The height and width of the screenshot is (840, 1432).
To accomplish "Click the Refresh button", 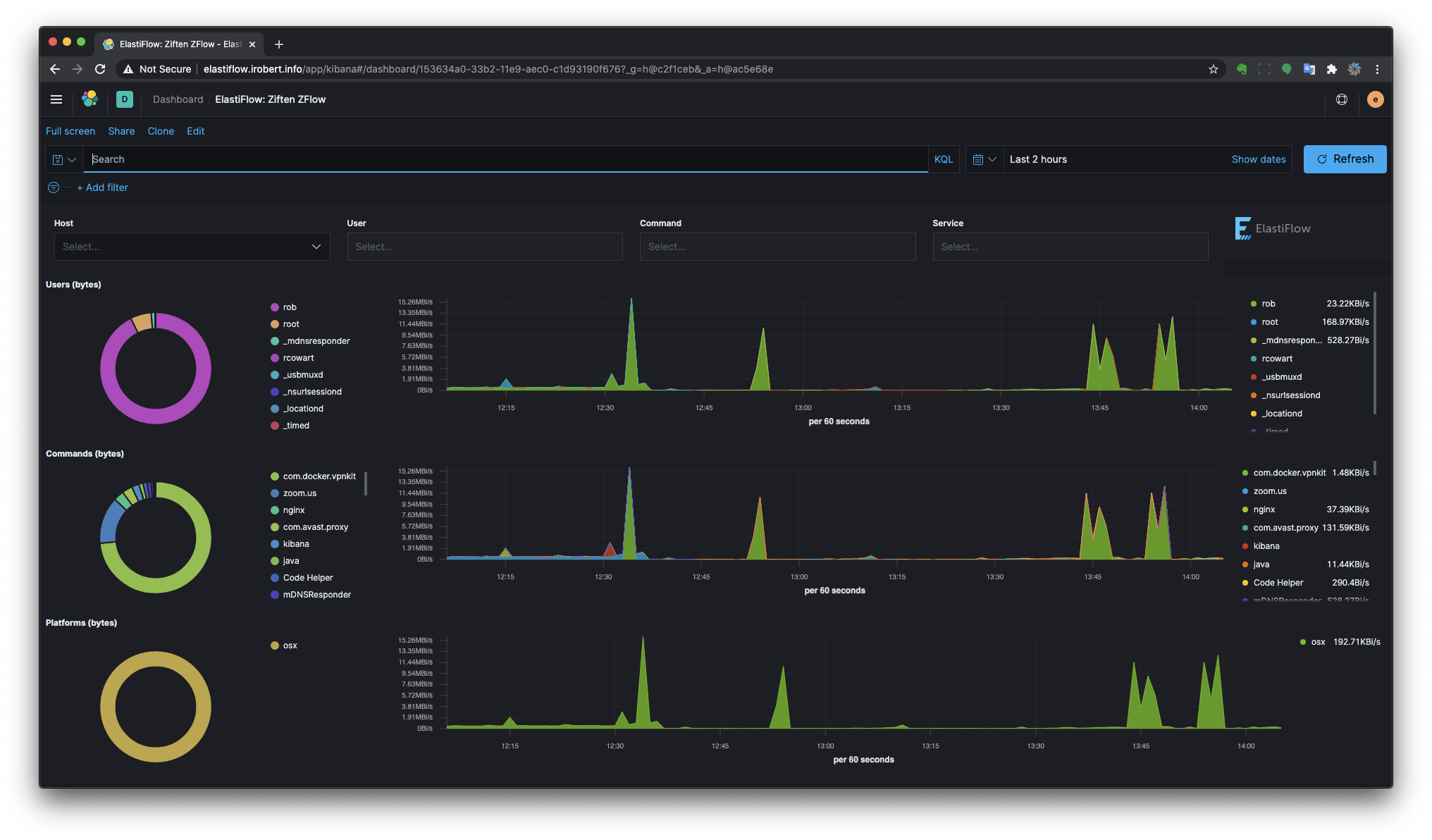I will coord(1345,159).
